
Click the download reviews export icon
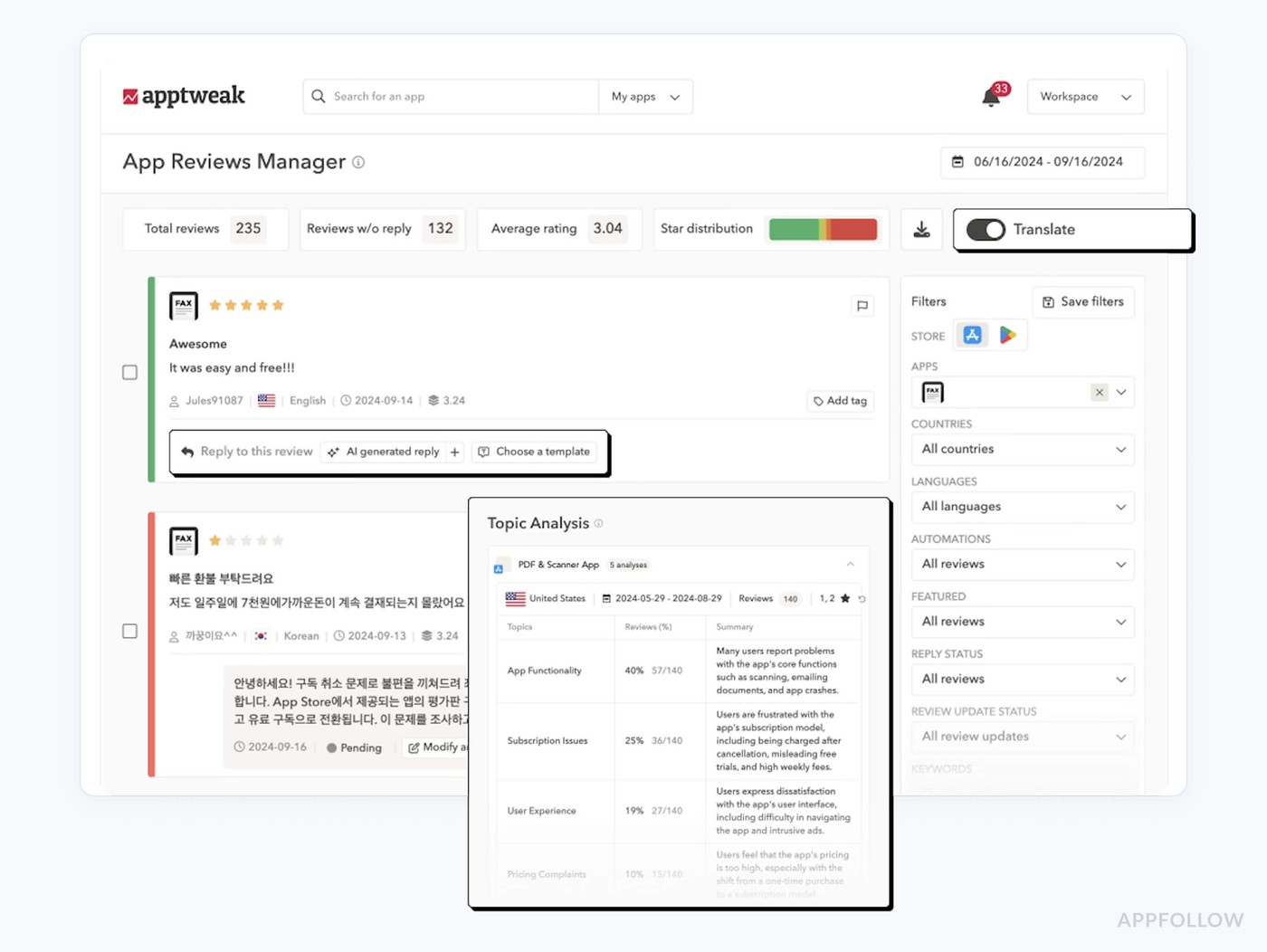tap(921, 229)
